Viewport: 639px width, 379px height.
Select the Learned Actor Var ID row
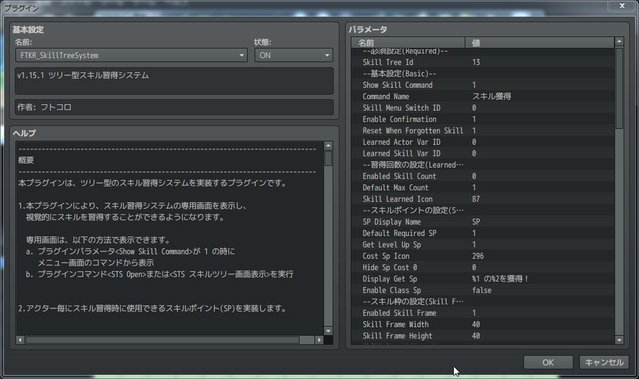click(483, 142)
